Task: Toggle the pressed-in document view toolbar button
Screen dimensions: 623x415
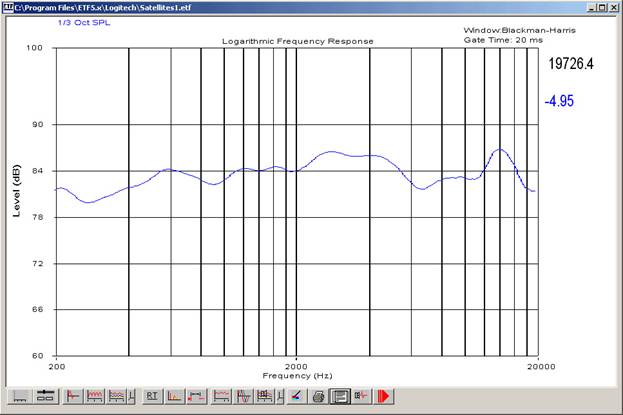Action: tap(340, 396)
